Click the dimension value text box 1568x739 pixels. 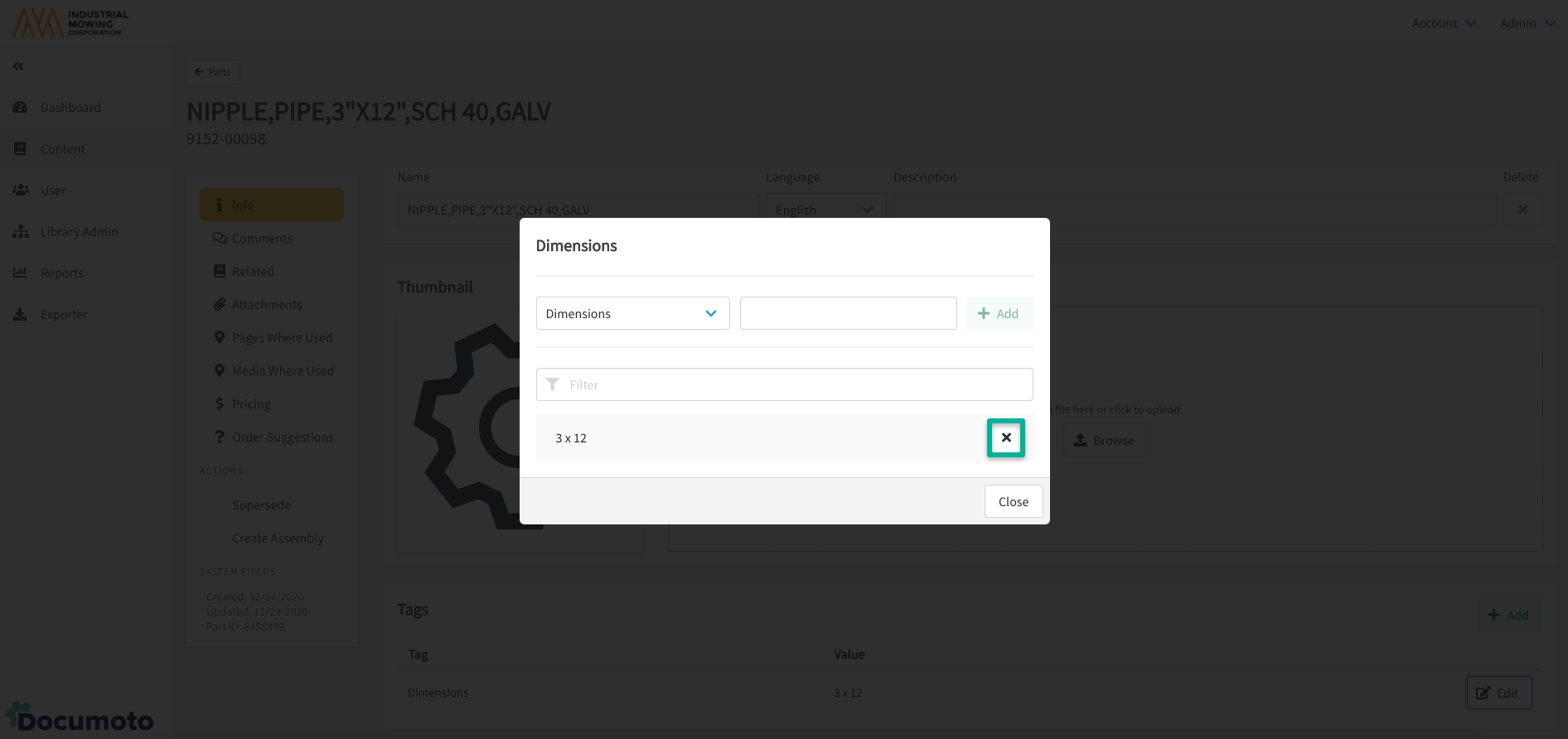[x=848, y=313]
